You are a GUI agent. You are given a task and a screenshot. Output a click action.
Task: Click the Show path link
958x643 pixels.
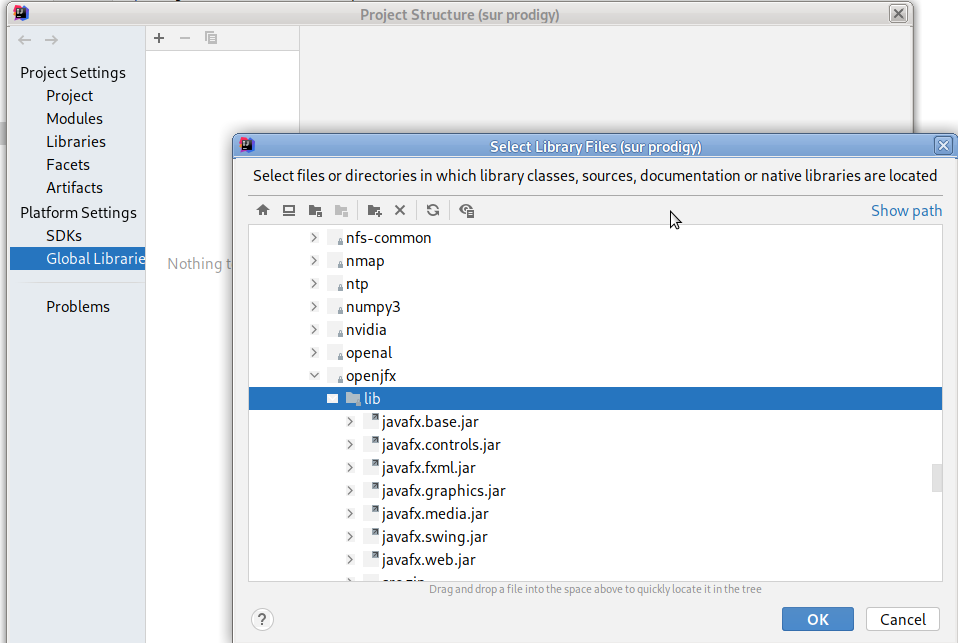[x=906, y=210]
